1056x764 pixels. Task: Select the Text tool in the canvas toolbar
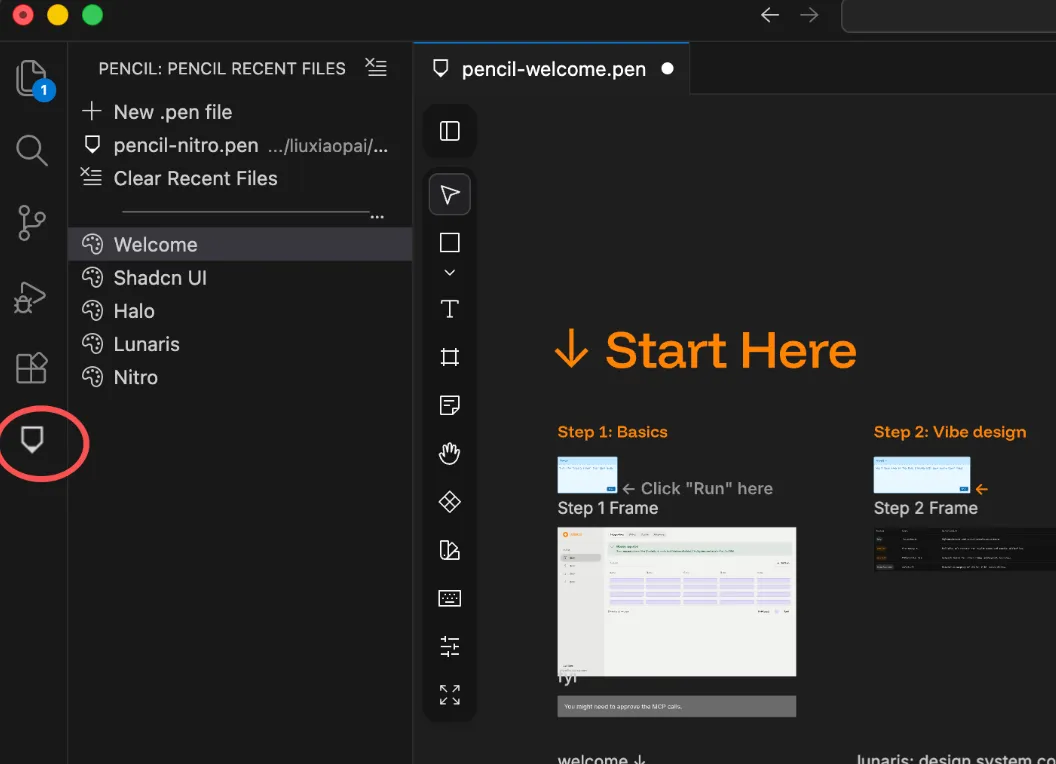point(449,309)
